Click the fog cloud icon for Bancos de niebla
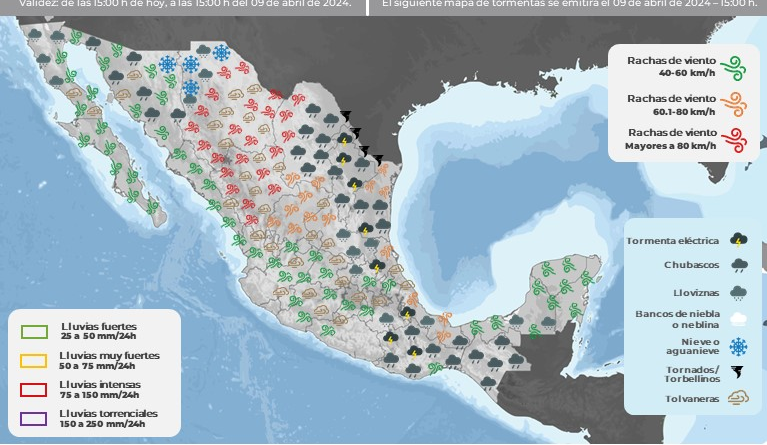 [739, 319]
